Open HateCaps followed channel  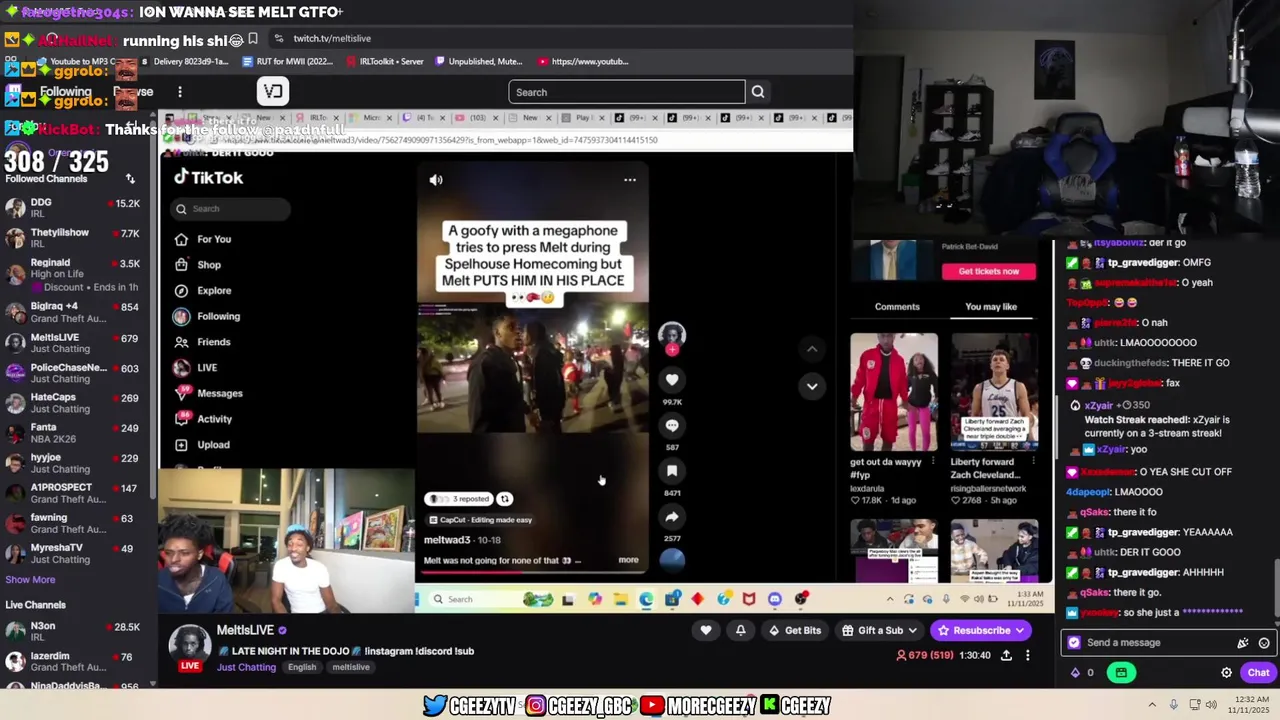point(76,403)
